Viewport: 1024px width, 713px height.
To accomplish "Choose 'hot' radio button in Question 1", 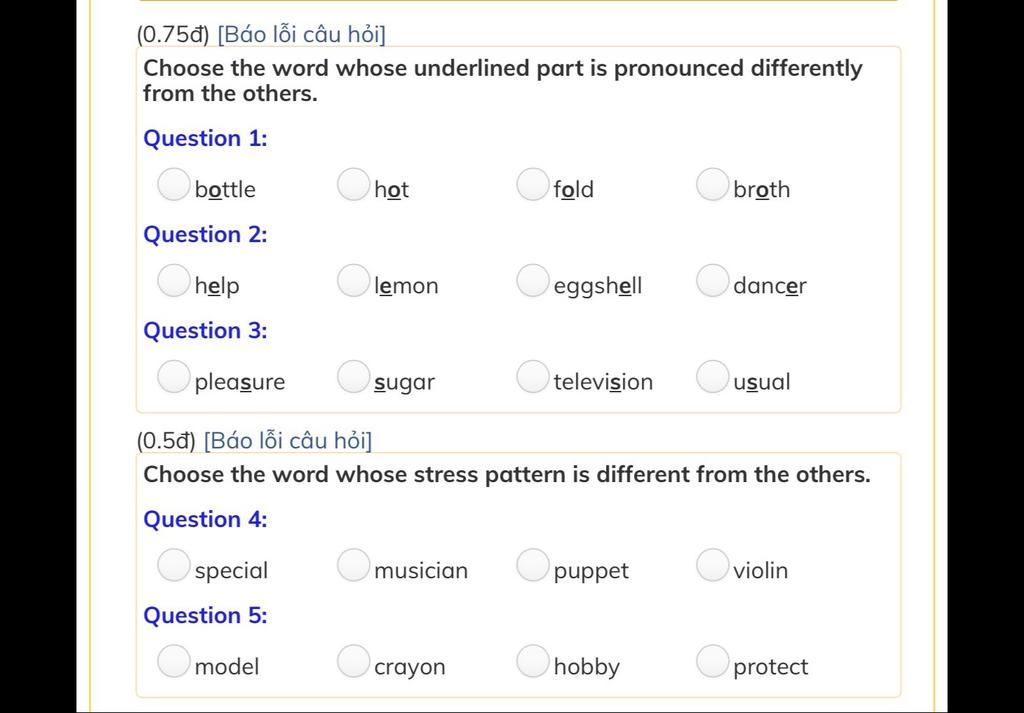I will click(x=353, y=185).
